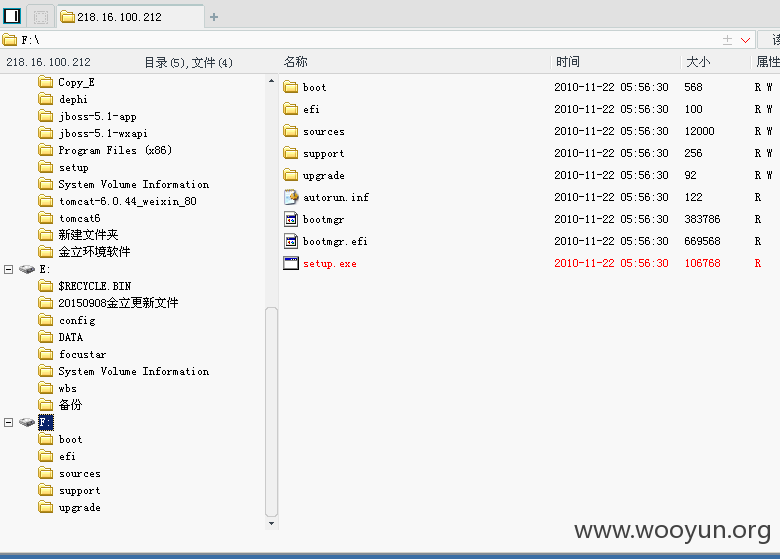Select the setup.exe file icon
The width and height of the screenshot is (780, 559).
(x=291, y=263)
